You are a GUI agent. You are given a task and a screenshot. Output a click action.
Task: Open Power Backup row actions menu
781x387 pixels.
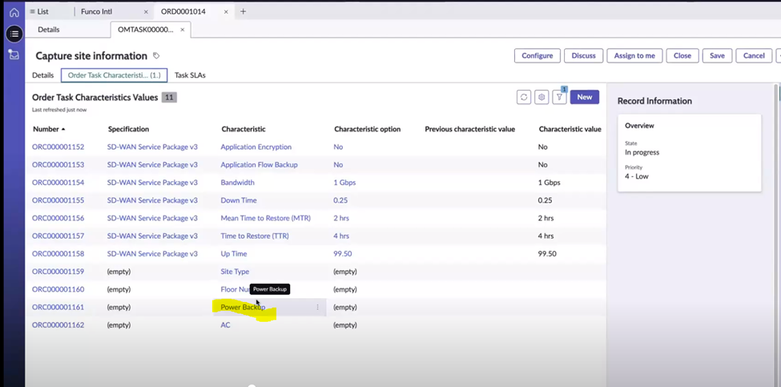[x=317, y=307]
